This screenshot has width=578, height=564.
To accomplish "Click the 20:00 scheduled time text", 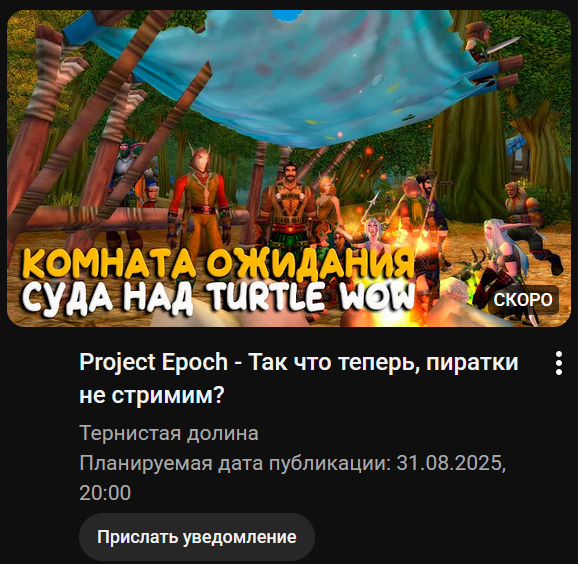I will 105,493.
